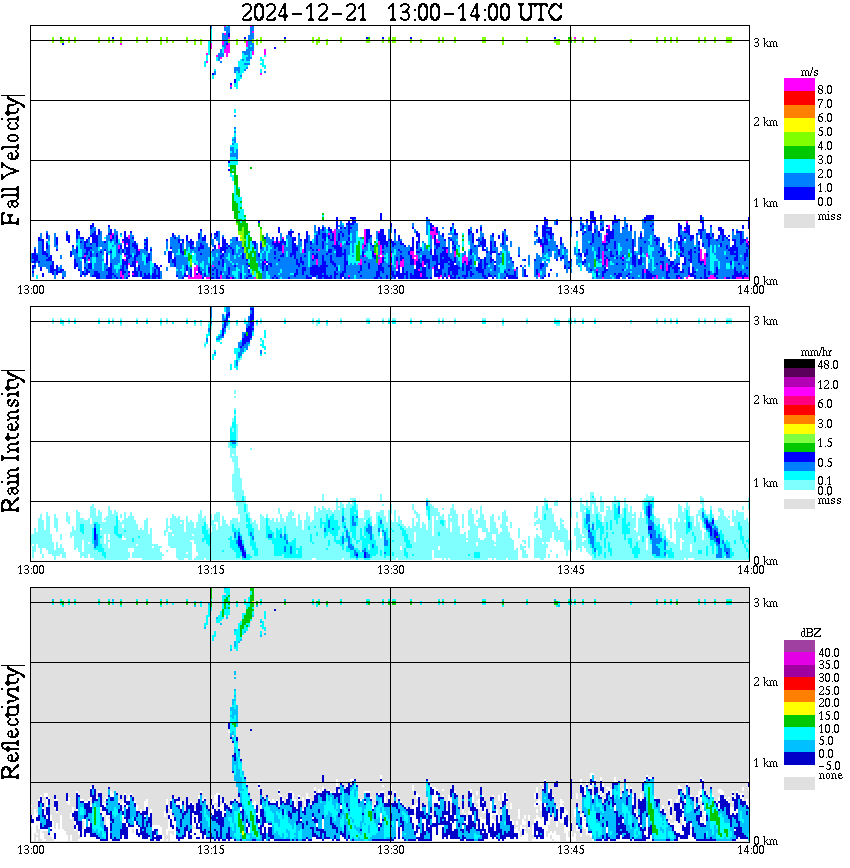Click the "3 km" label of Rain Intensity panel
This screenshot has height=868, width=850.
pyautogui.click(x=765, y=321)
